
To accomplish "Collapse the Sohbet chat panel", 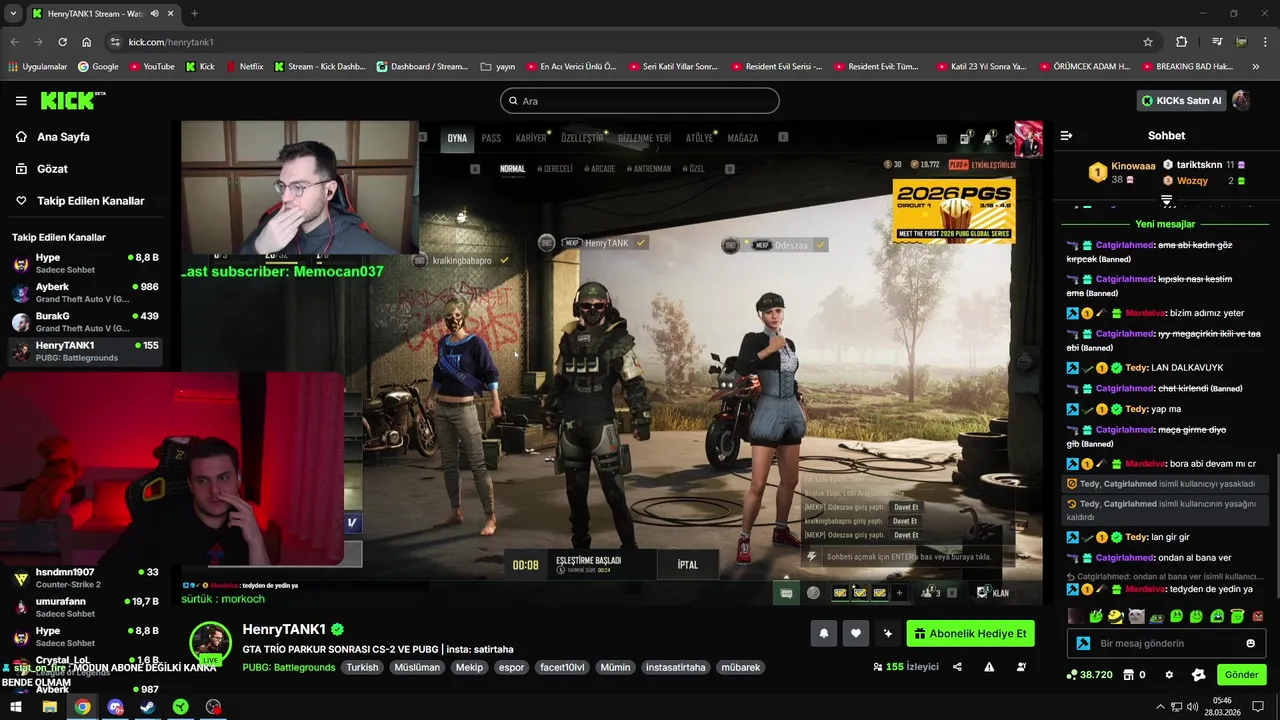I will tap(1066, 135).
